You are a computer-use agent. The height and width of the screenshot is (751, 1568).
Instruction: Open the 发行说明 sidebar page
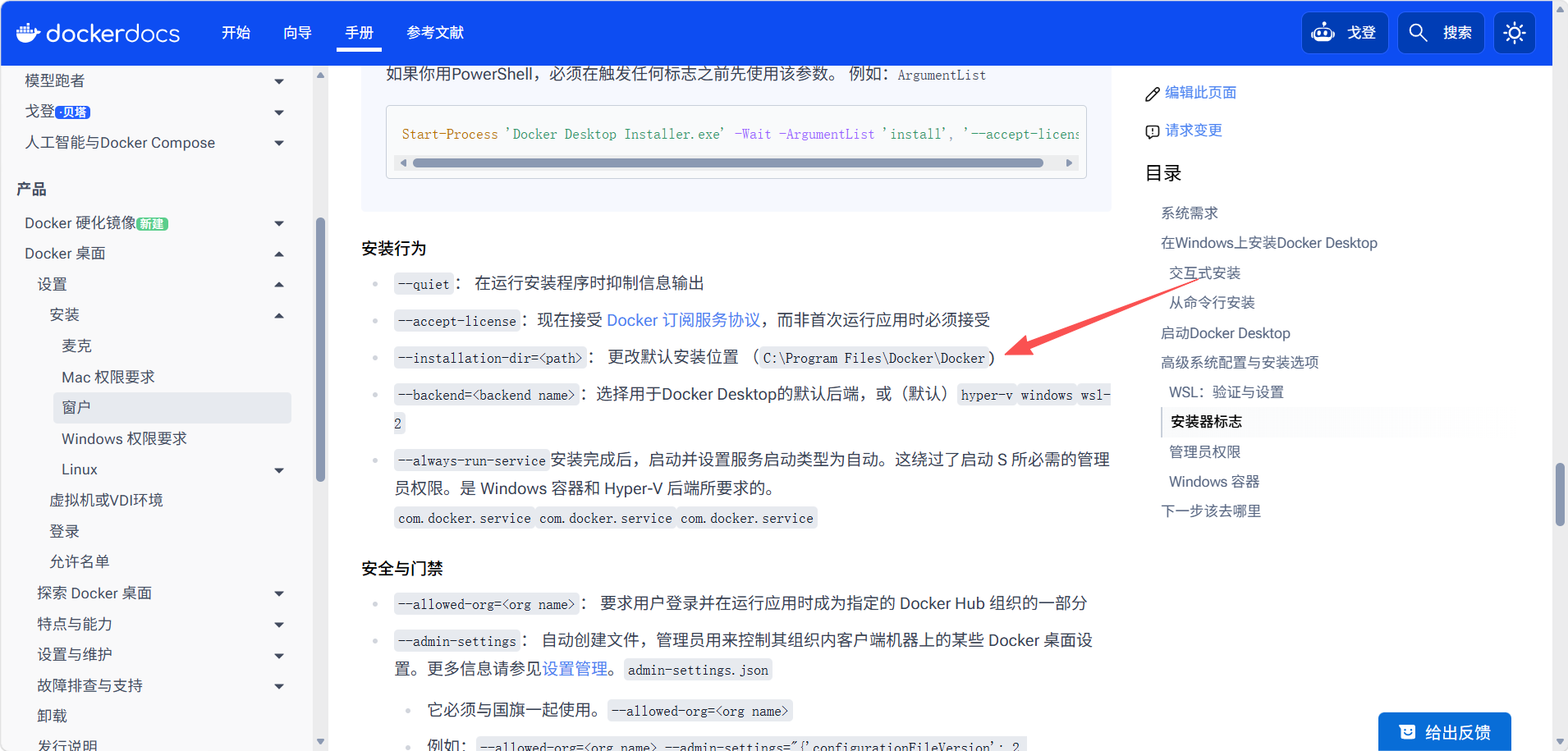67,745
